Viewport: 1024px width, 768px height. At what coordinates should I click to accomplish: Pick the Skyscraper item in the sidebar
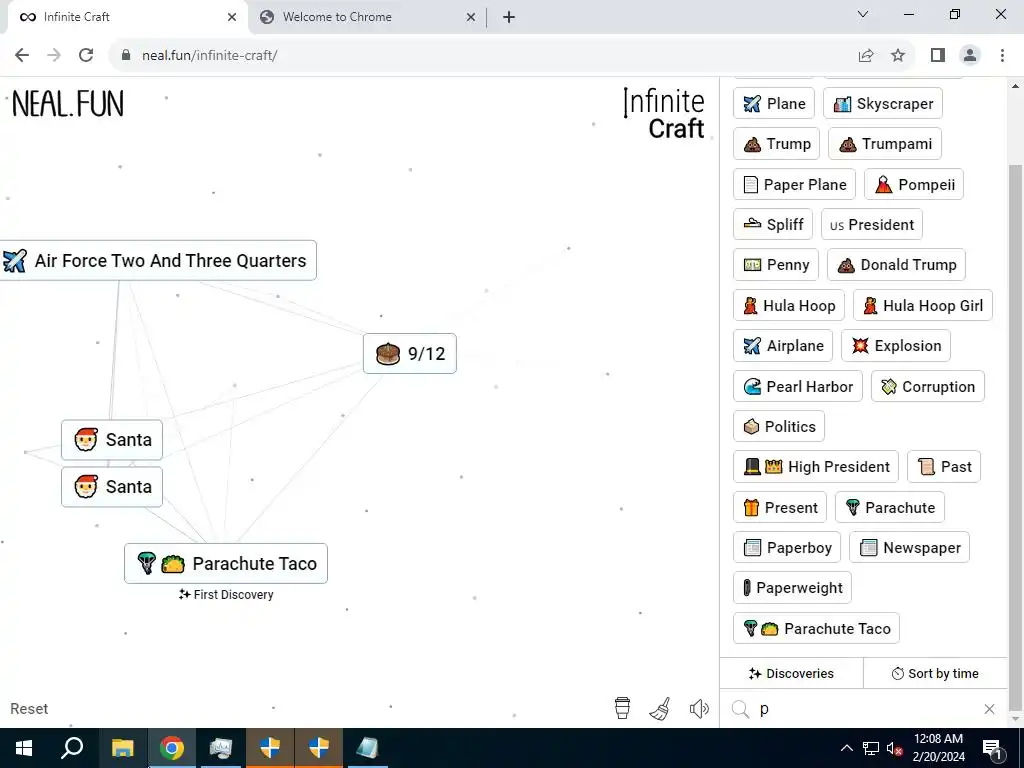pyautogui.click(x=882, y=103)
